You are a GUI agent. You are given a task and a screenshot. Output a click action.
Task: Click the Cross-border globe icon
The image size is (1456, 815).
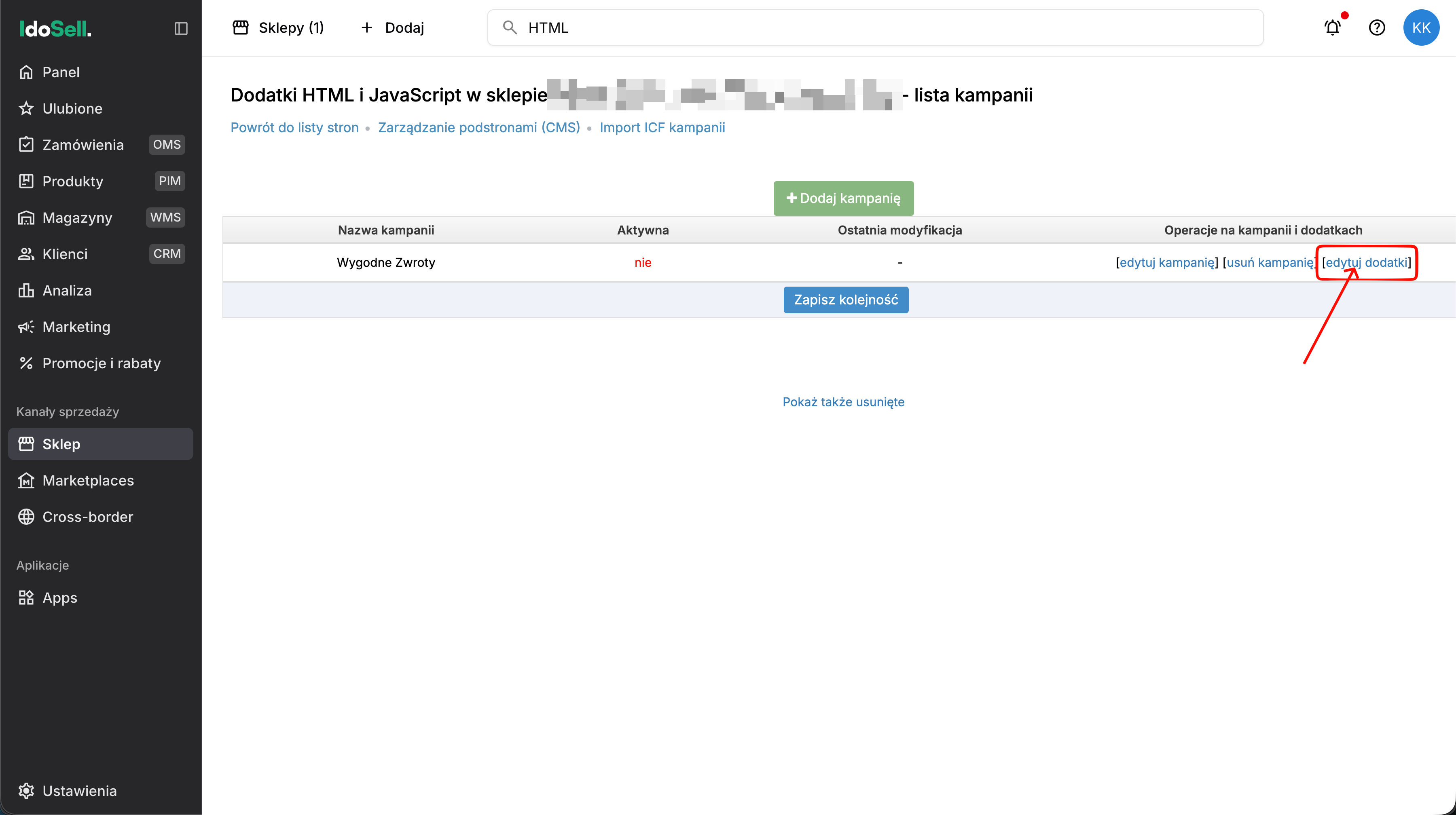(x=26, y=517)
